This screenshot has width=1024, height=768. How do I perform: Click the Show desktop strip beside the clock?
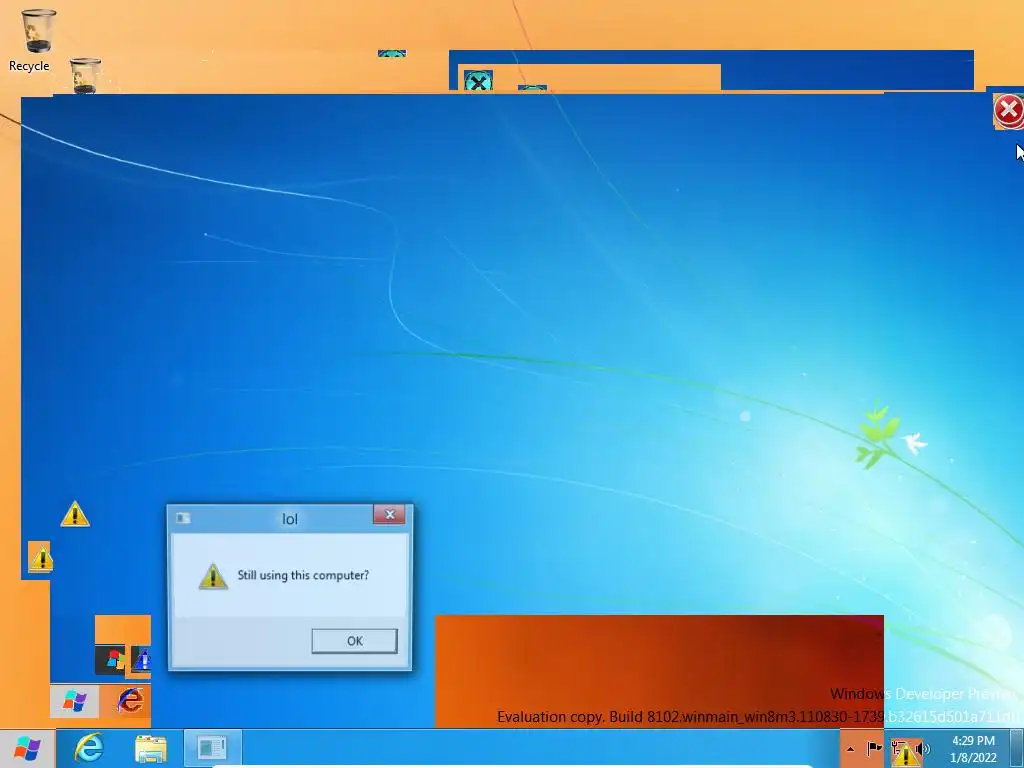(1017, 748)
